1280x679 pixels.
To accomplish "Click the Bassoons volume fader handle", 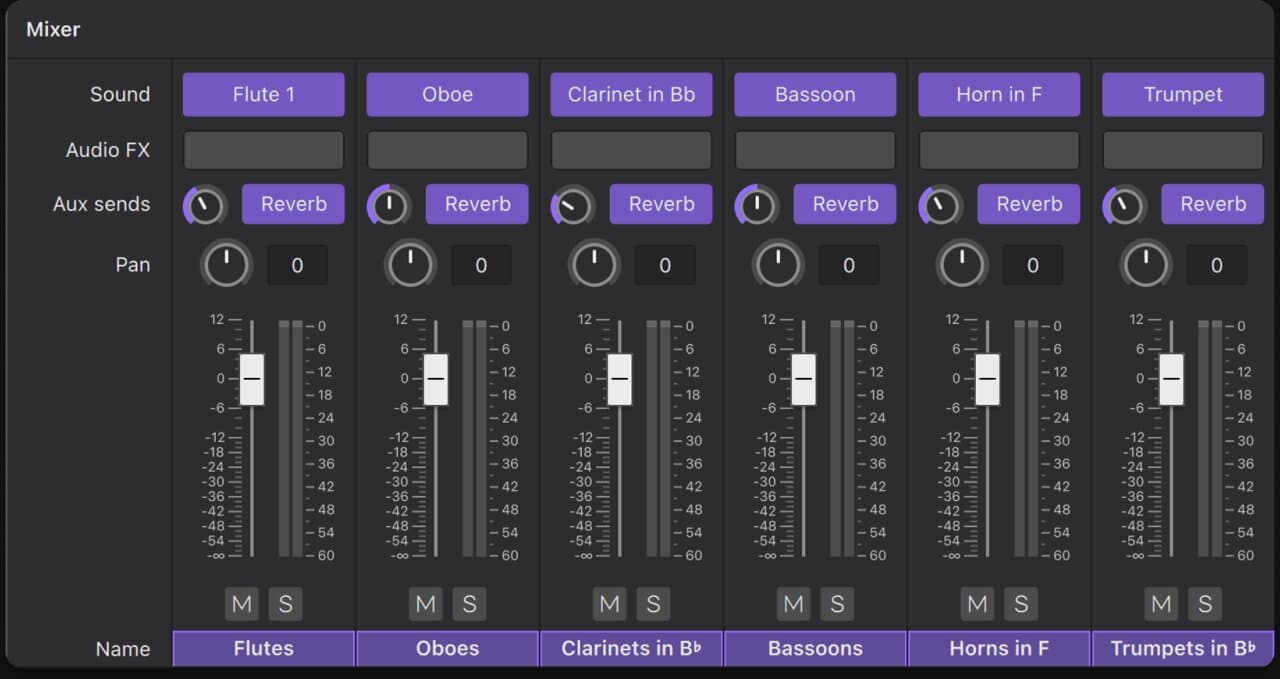I will (x=804, y=379).
